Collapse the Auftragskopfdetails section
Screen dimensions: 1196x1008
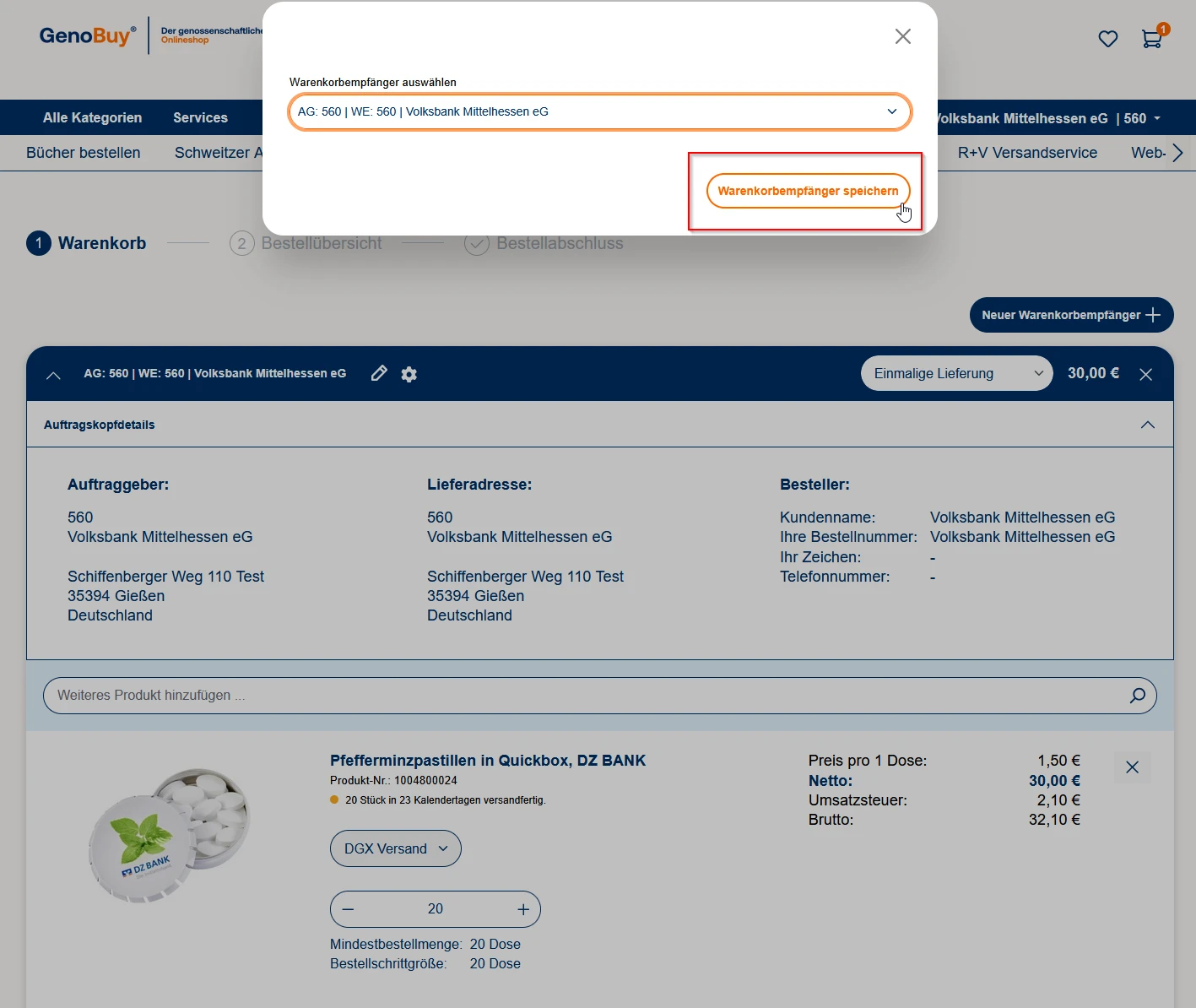(x=1147, y=425)
